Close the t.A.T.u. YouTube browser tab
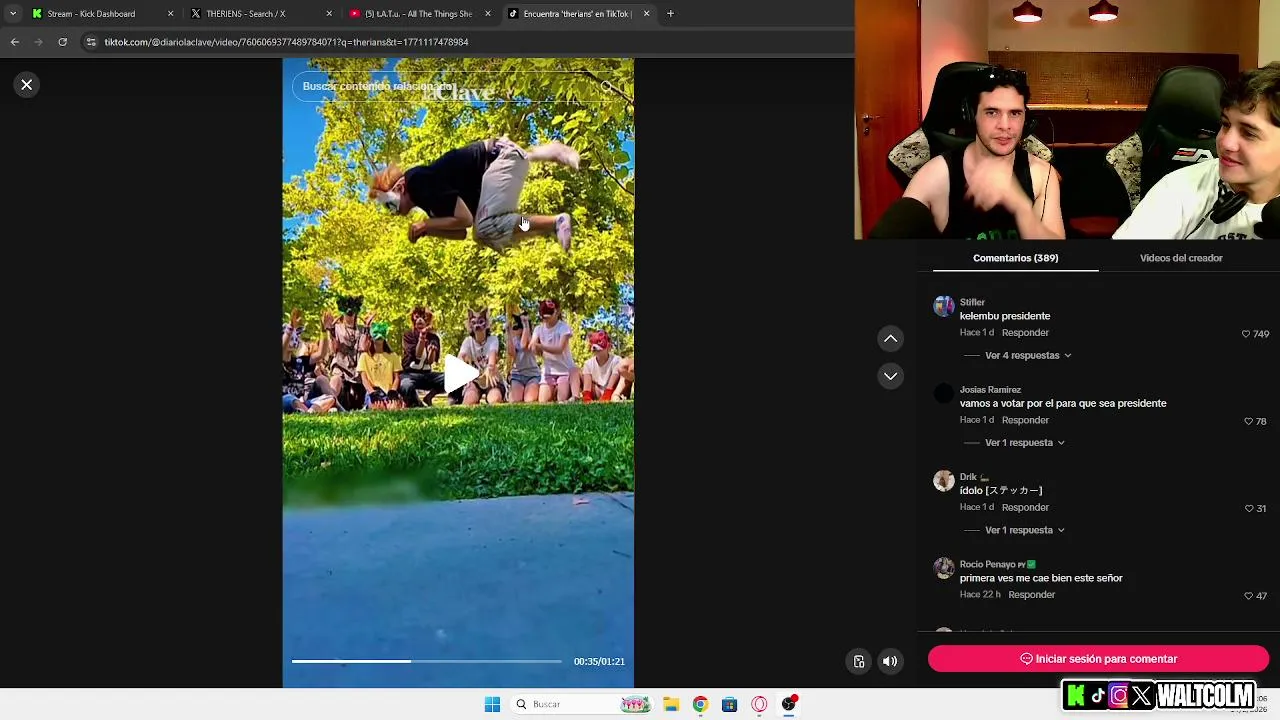This screenshot has width=1280, height=720. (x=488, y=14)
